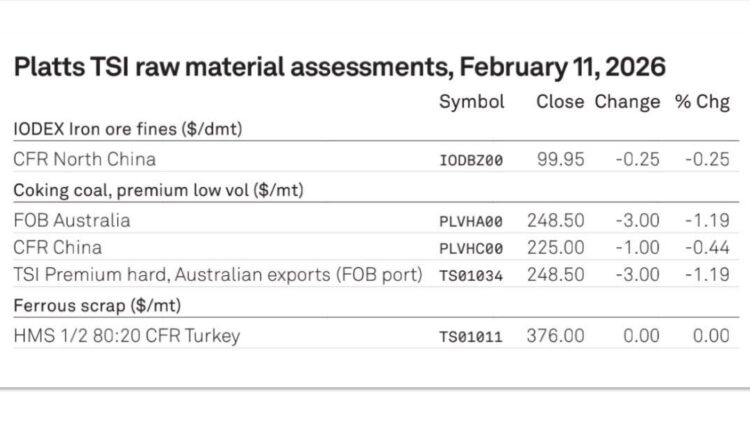Click the Close column header
Viewport: 750px width, 430px height.
[x=560, y=102]
